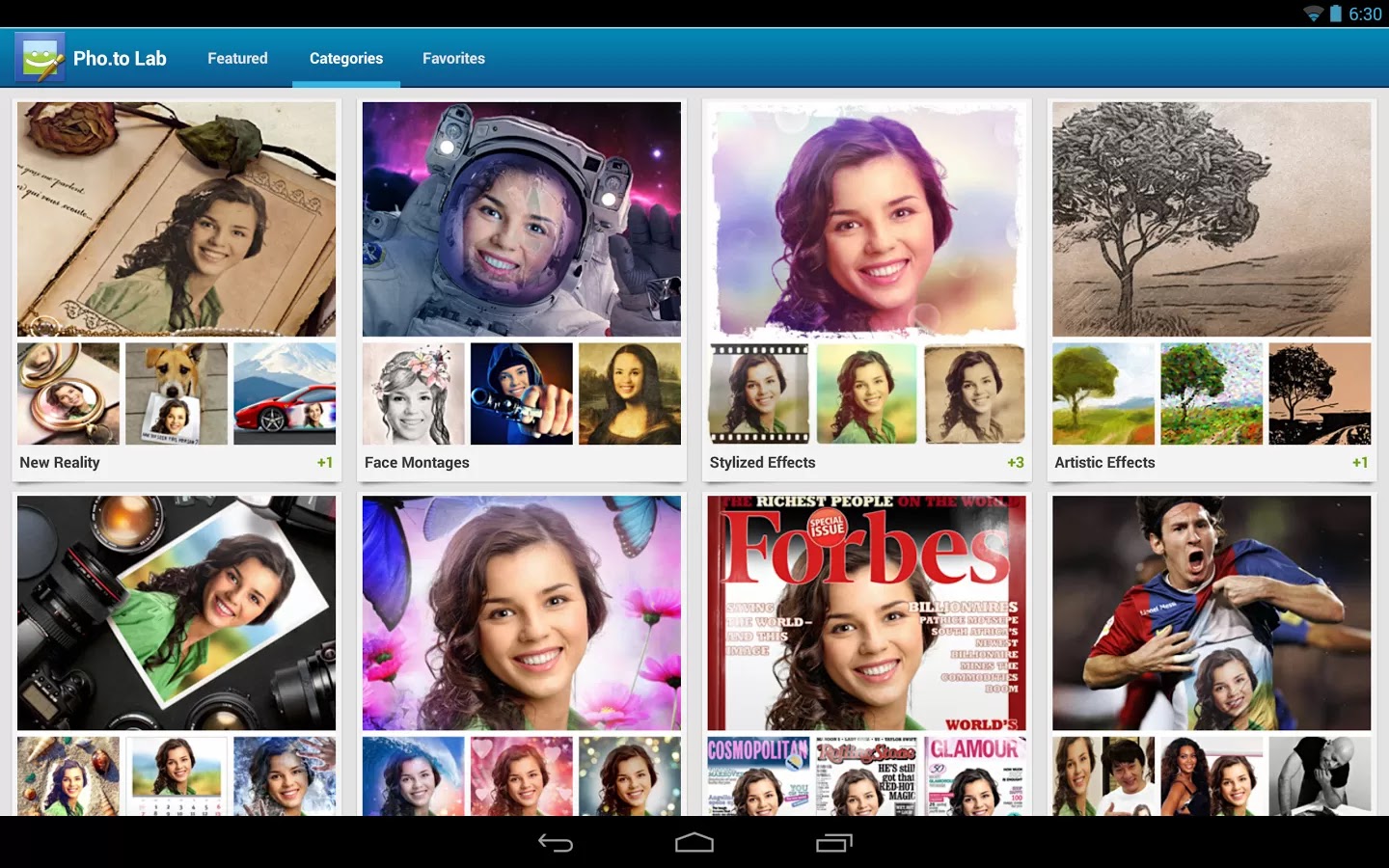Select the Glamour magazine cover thumbnail

[x=975, y=776]
